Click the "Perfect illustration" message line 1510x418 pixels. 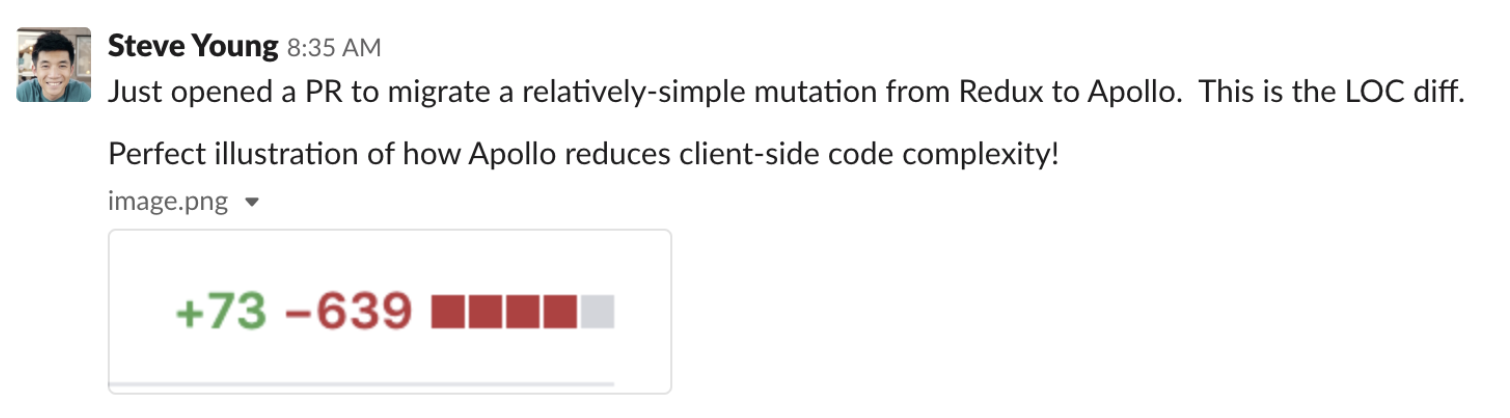(x=582, y=156)
